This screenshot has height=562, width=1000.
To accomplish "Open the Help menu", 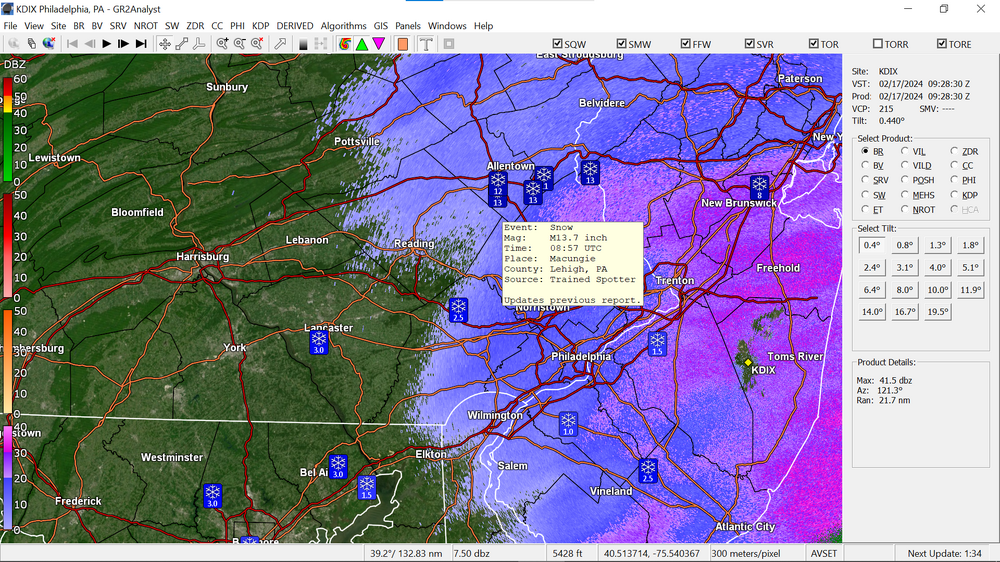I will tap(483, 26).
